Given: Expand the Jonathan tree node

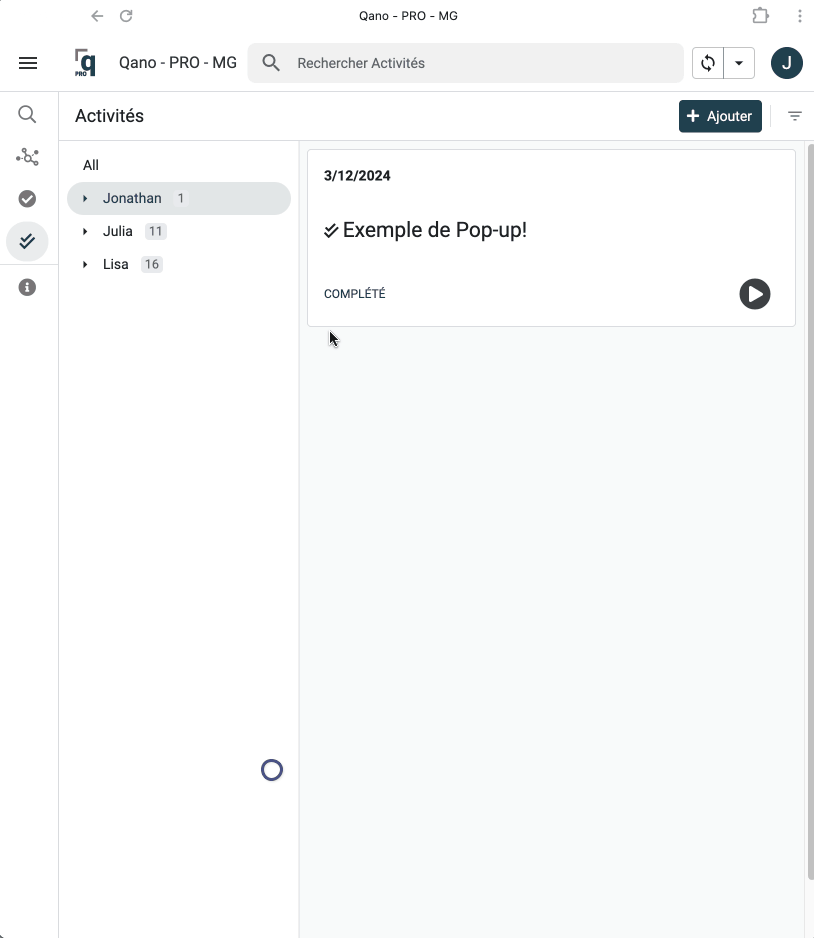Looking at the screenshot, I should tap(86, 199).
